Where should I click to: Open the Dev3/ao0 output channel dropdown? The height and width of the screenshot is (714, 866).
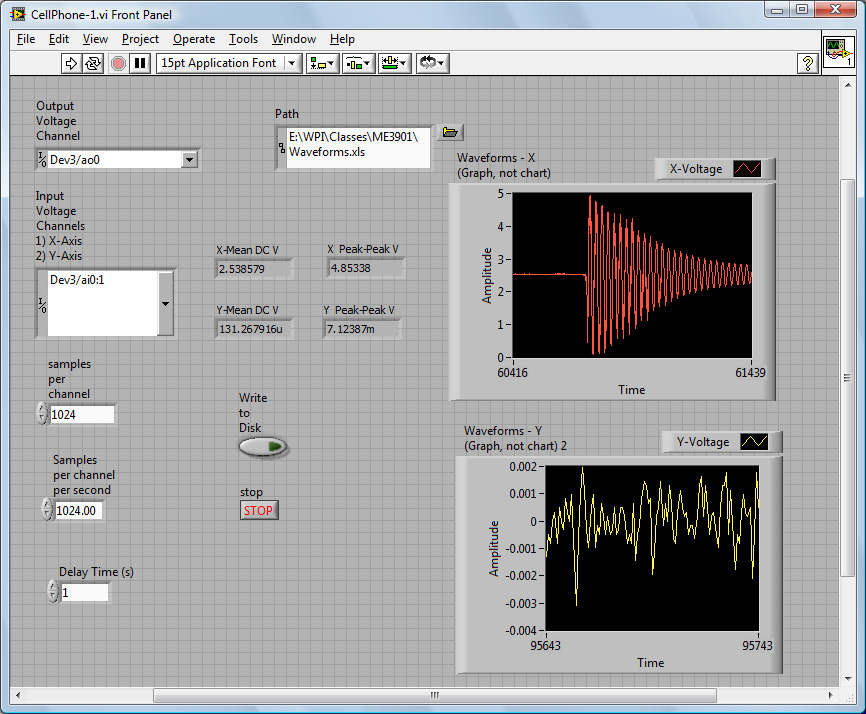pyautogui.click(x=192, y=158)
